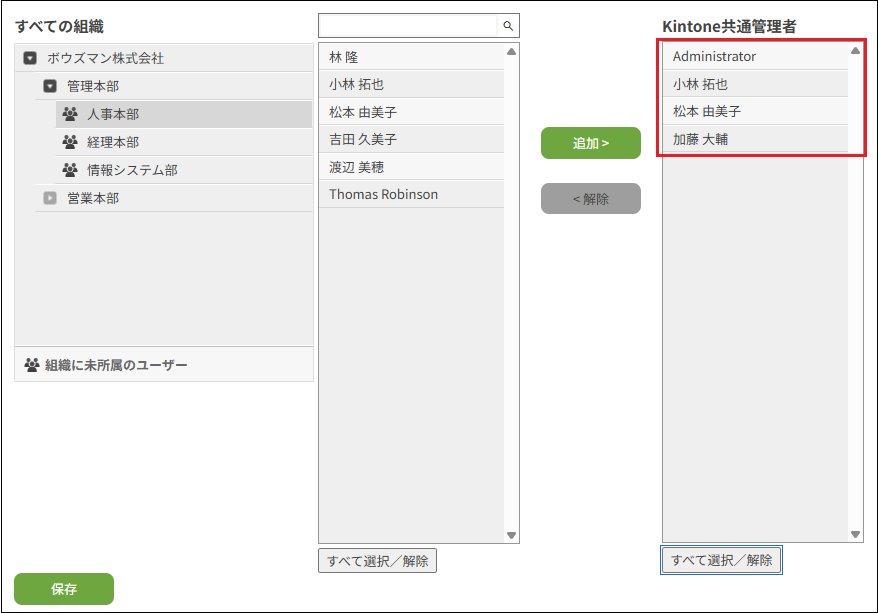Select 加藤 大輔 in Kintone共通管理者 list

(755, 139)
